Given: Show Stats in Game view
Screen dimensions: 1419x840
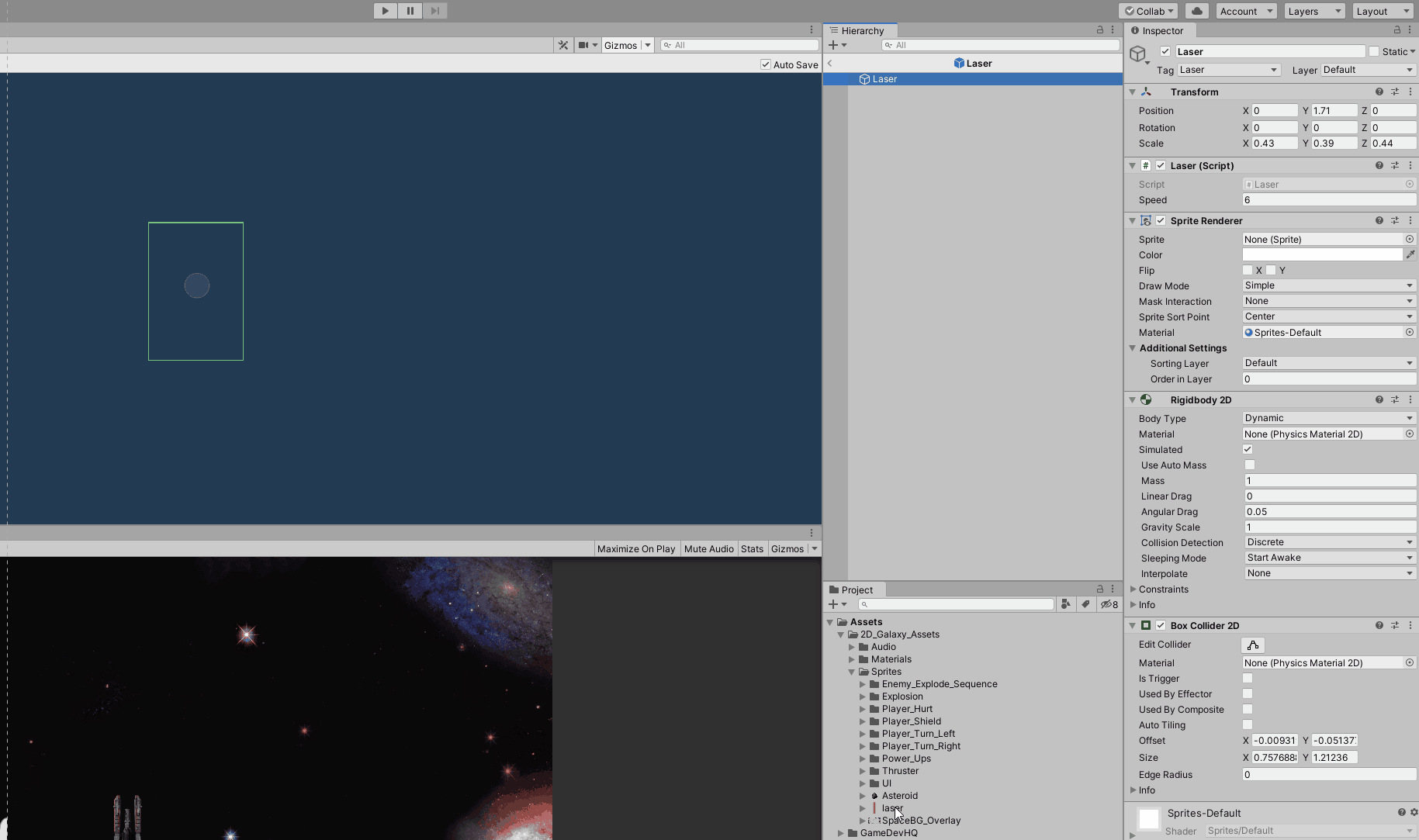Looking at the screenshot, I should 752,549.
